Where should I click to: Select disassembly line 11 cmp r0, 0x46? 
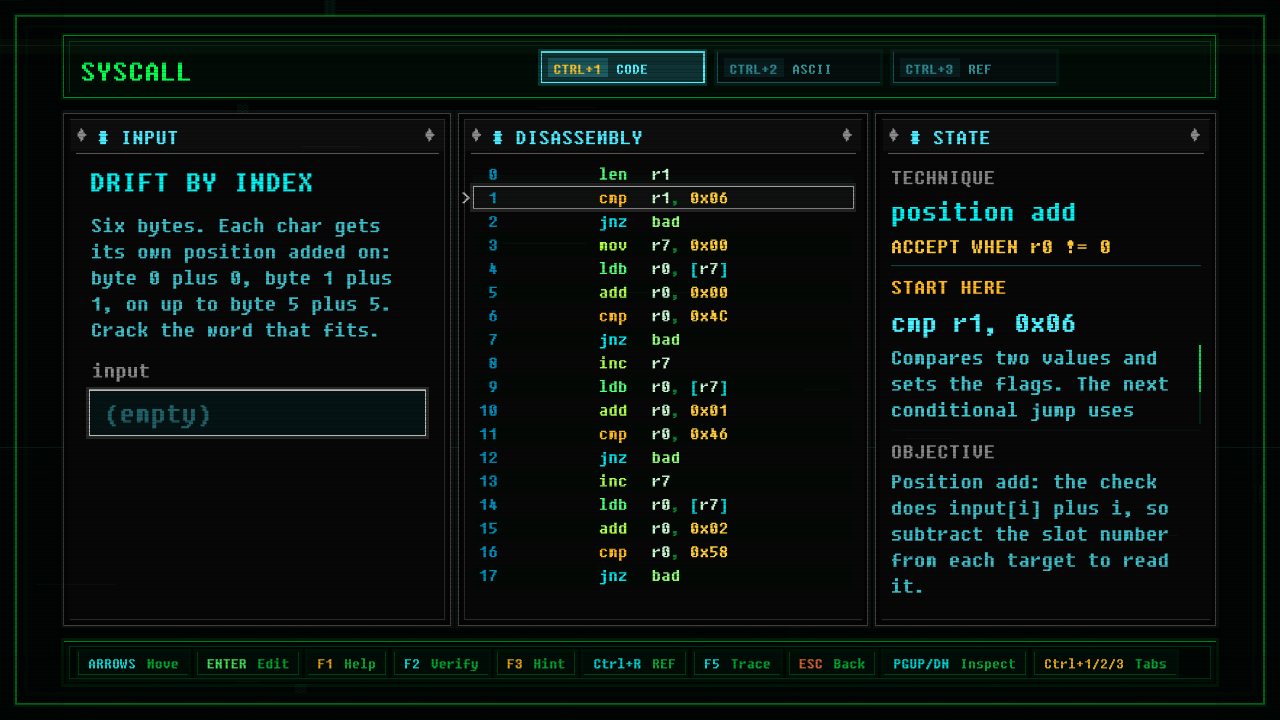point(664,434)
